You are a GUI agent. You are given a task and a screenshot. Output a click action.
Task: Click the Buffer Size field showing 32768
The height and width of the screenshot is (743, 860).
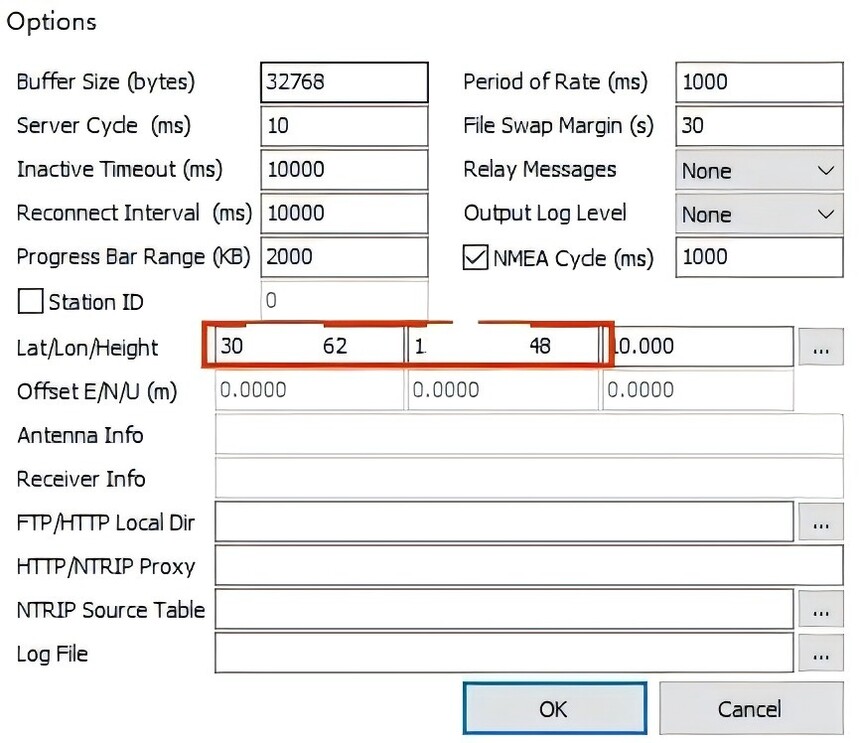(344, 82)
